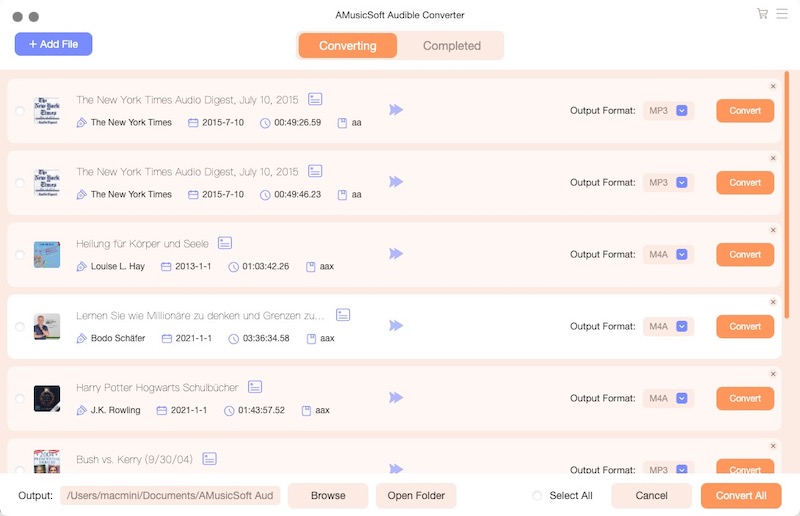Select the Bodo Schäfer audiobook radio button

(x=19, y=327)
